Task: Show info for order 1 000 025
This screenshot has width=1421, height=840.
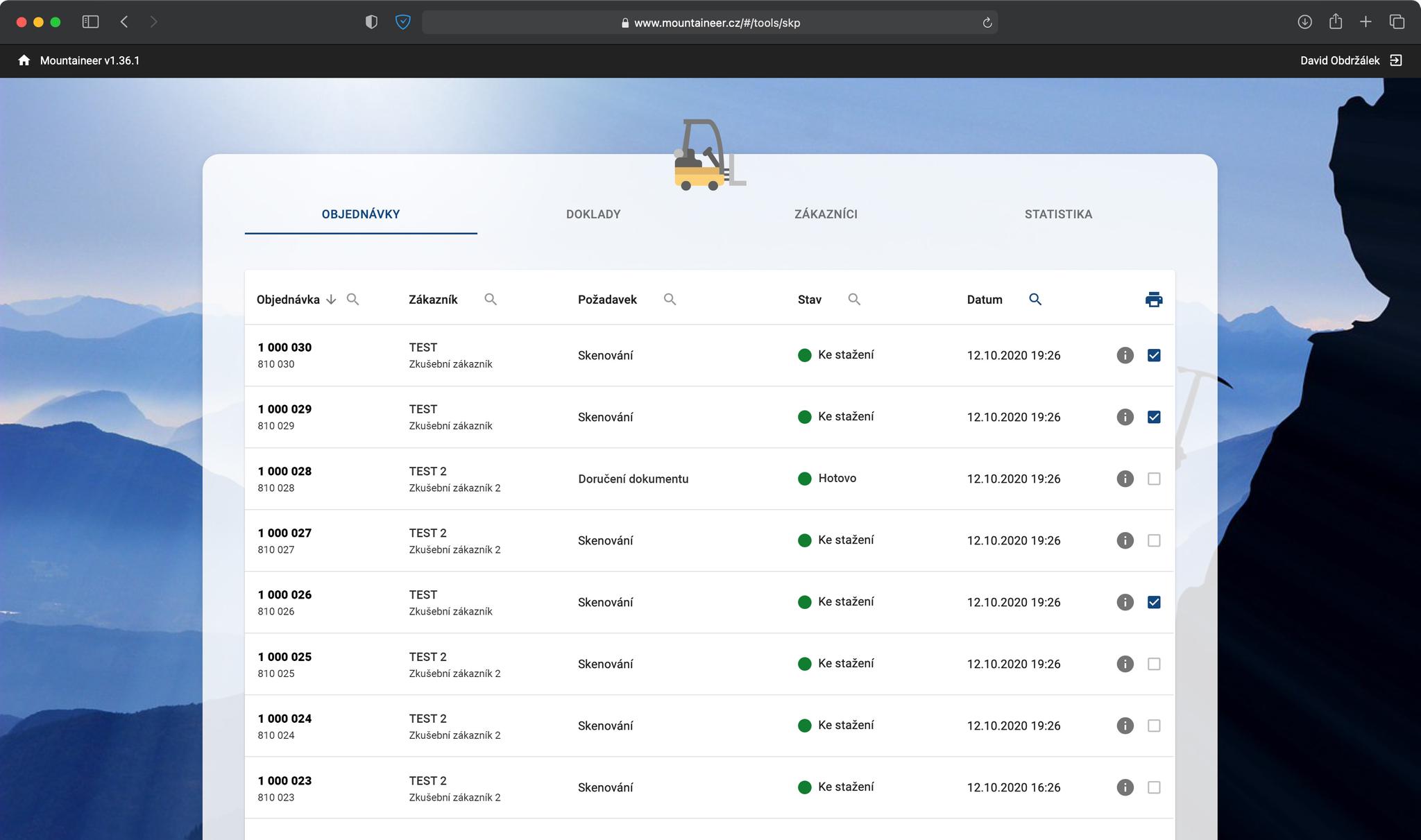Action: pyautogui.click(x=1125, y=664)
